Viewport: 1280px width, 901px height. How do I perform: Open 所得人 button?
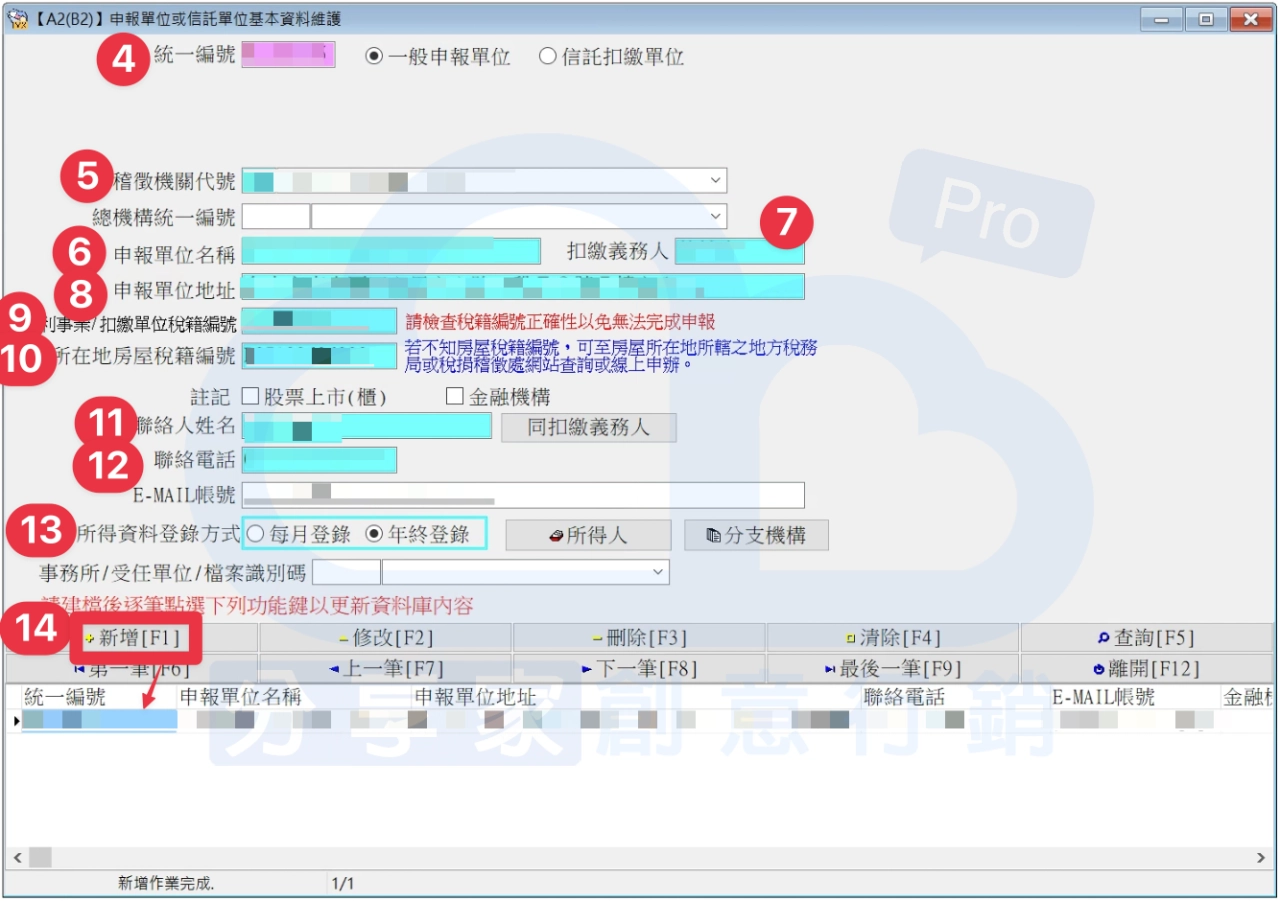(x=588, y=535)
